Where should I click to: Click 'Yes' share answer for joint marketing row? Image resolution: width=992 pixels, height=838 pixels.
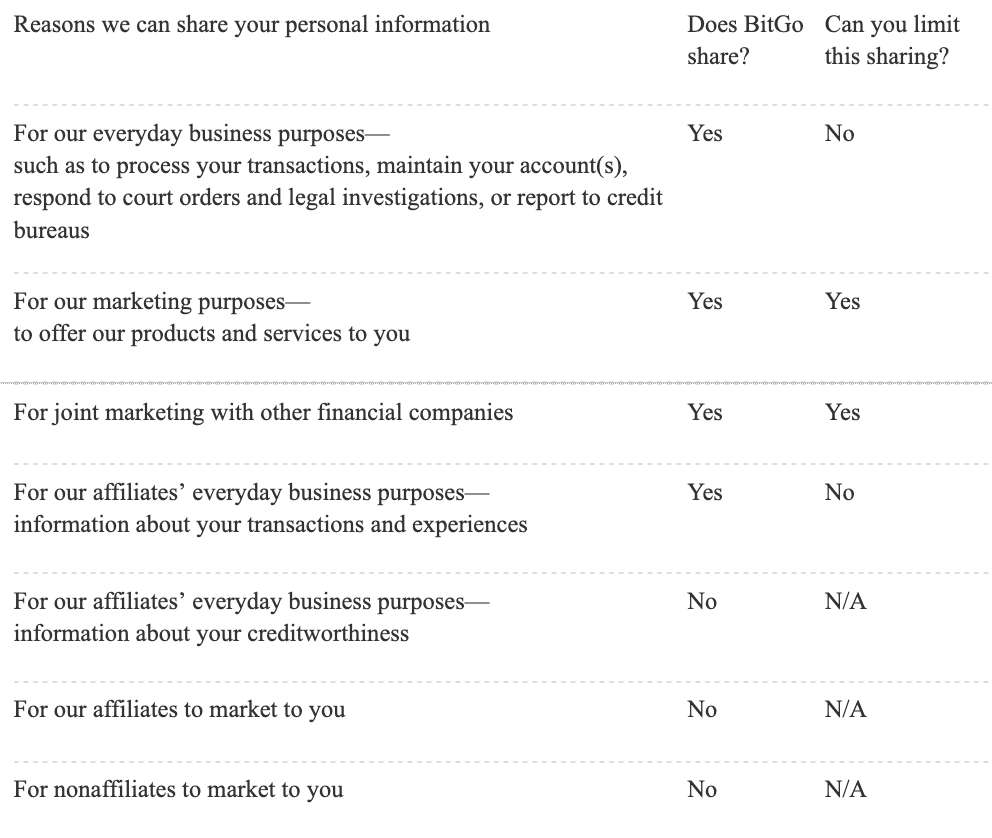[x=705, y=412]
